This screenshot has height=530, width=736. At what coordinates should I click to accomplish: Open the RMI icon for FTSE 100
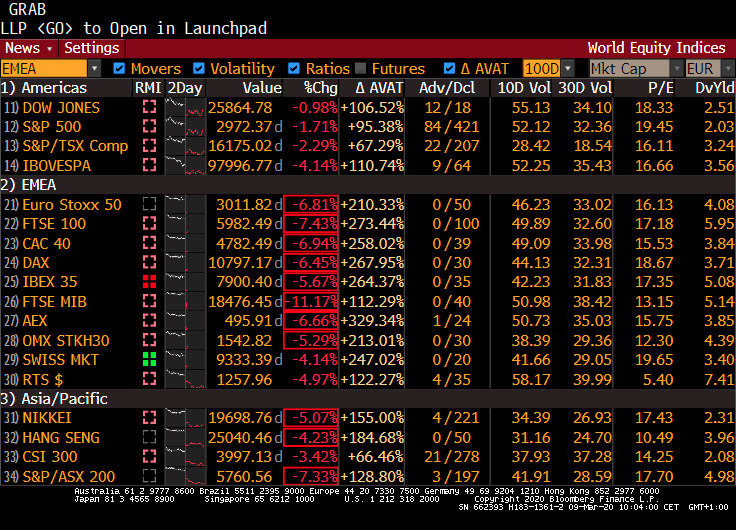click(x=149, y=223)
